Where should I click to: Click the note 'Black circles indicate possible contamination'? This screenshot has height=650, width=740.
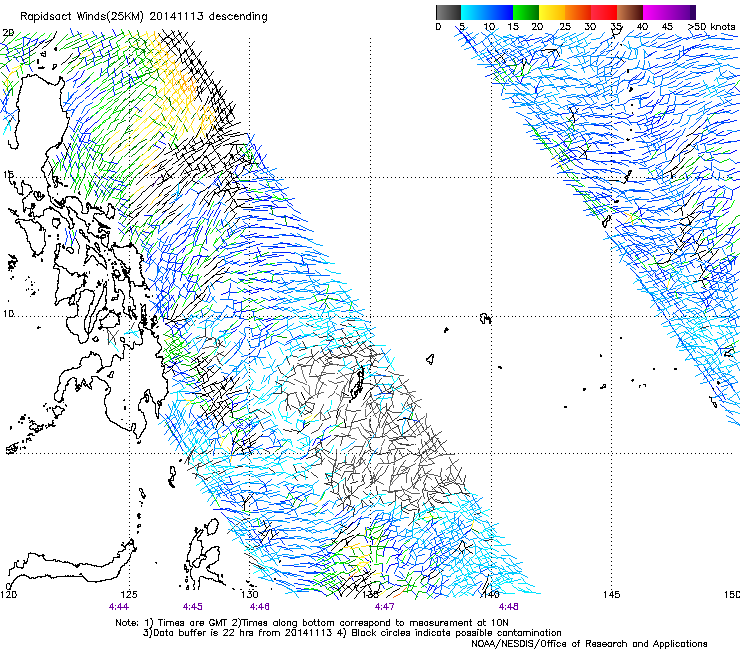[456, 633]
